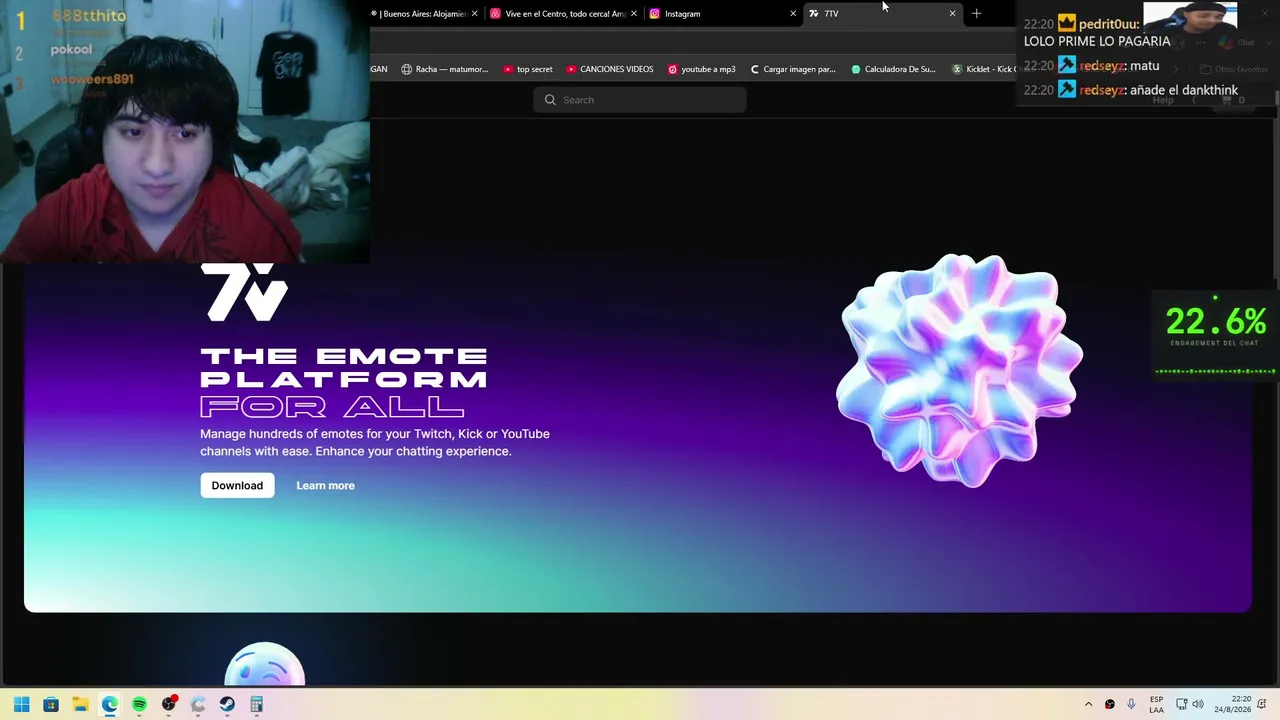The height and width of the screenshot is (720, 1280).
Task: Open the CANCIONES VIDEOS bookmark
Action: pos(609,69)
